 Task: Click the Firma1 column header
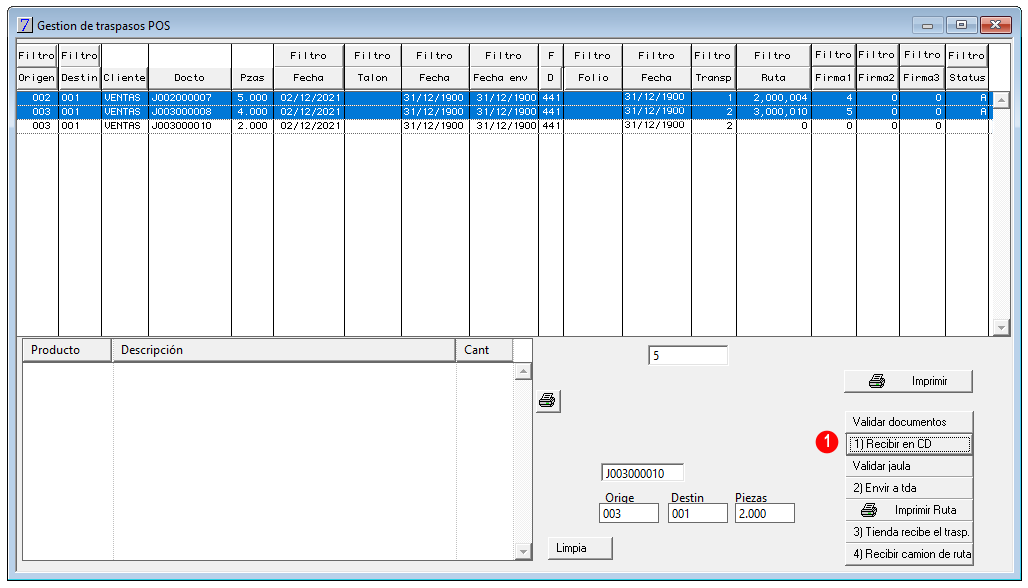(833, 77)
